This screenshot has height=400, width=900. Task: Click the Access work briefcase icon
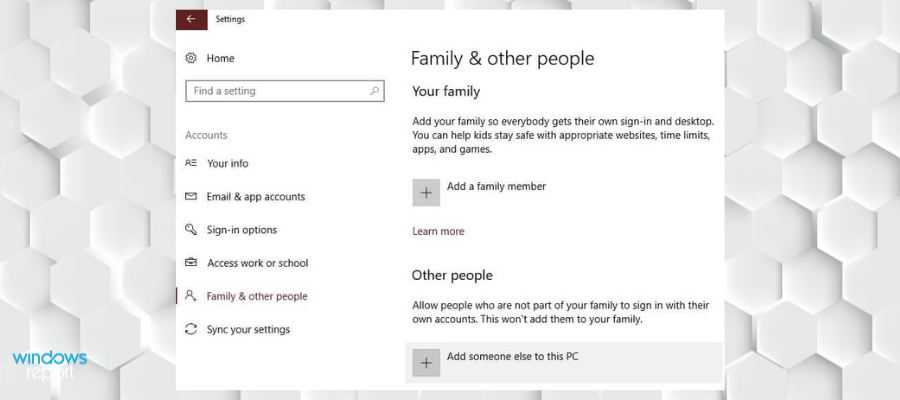click(191, 263)
